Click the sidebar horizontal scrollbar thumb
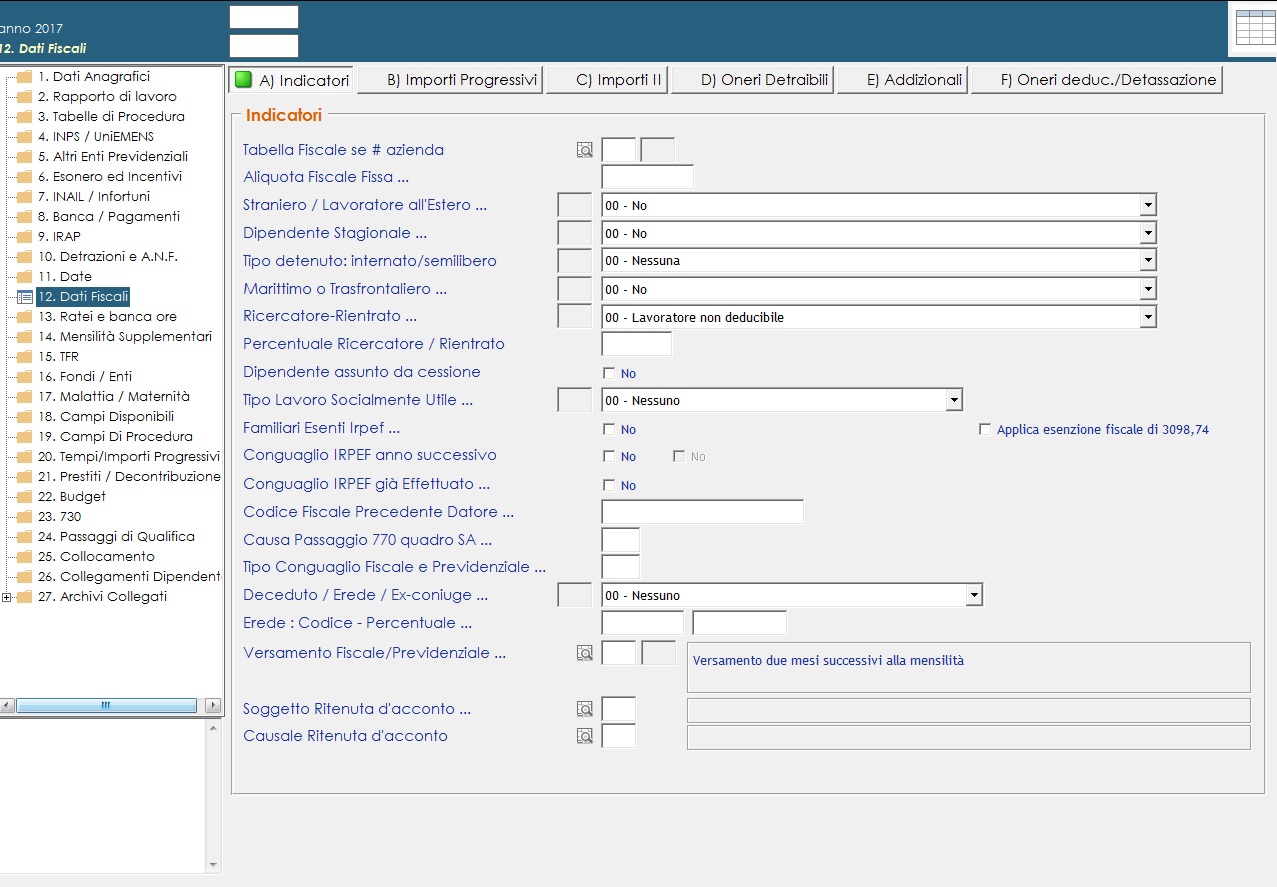Image resolution: width=1277 pixels, height=887 pixels. (x=105, y=705)
